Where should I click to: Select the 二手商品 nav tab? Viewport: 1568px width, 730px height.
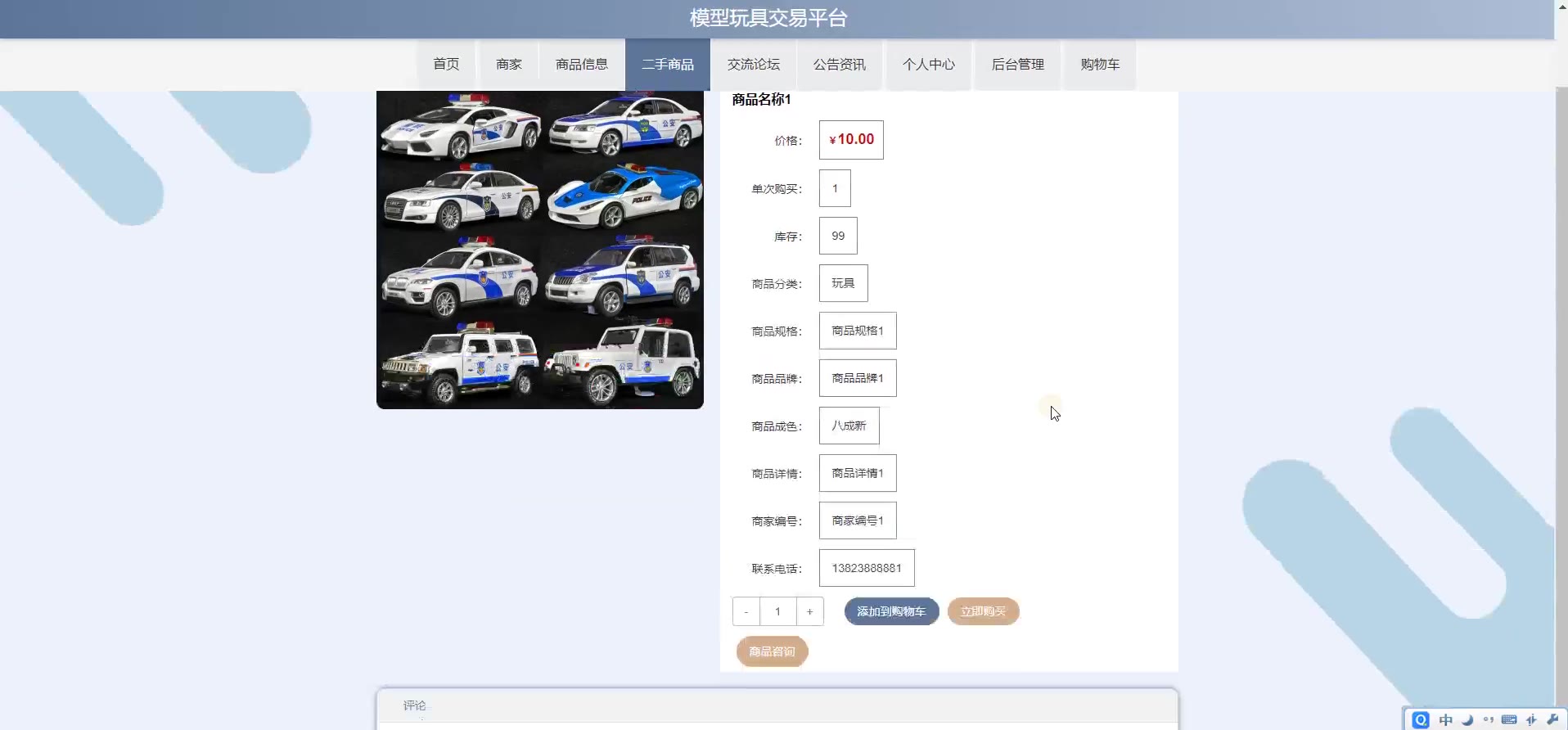[x=668, y=64]
